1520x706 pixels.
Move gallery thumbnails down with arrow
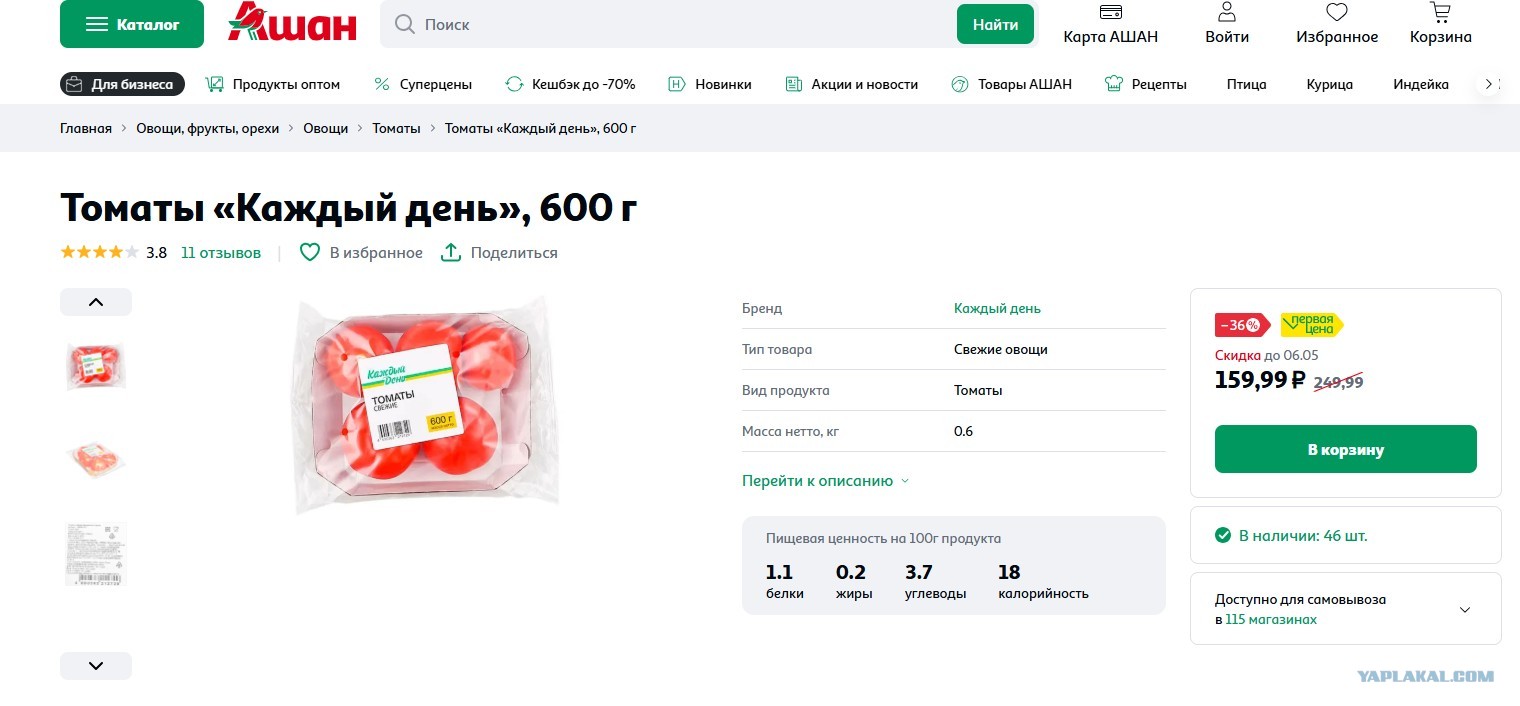[96, 666]
